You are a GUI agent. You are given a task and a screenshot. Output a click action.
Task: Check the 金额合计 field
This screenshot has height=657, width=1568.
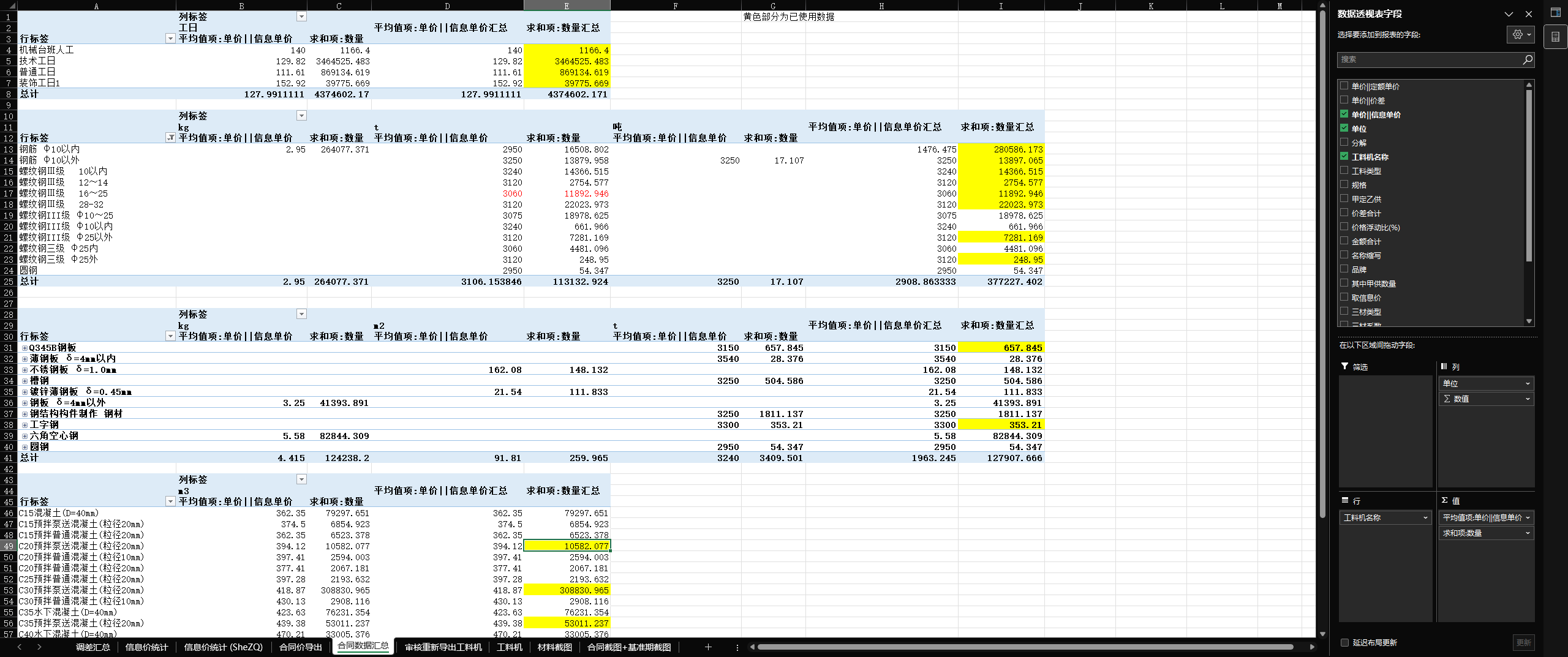[x=1344, y=241]
